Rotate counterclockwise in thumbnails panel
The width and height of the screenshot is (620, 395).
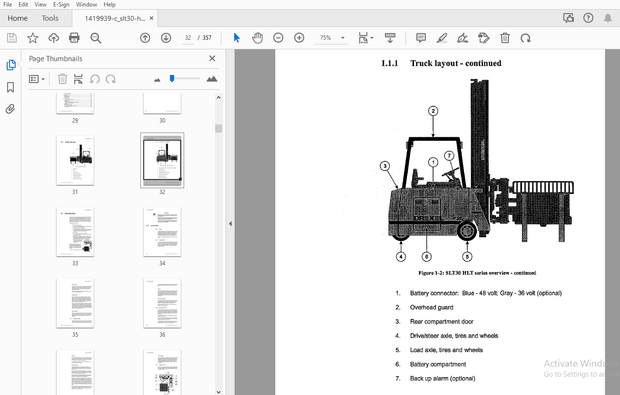(95, 79)
